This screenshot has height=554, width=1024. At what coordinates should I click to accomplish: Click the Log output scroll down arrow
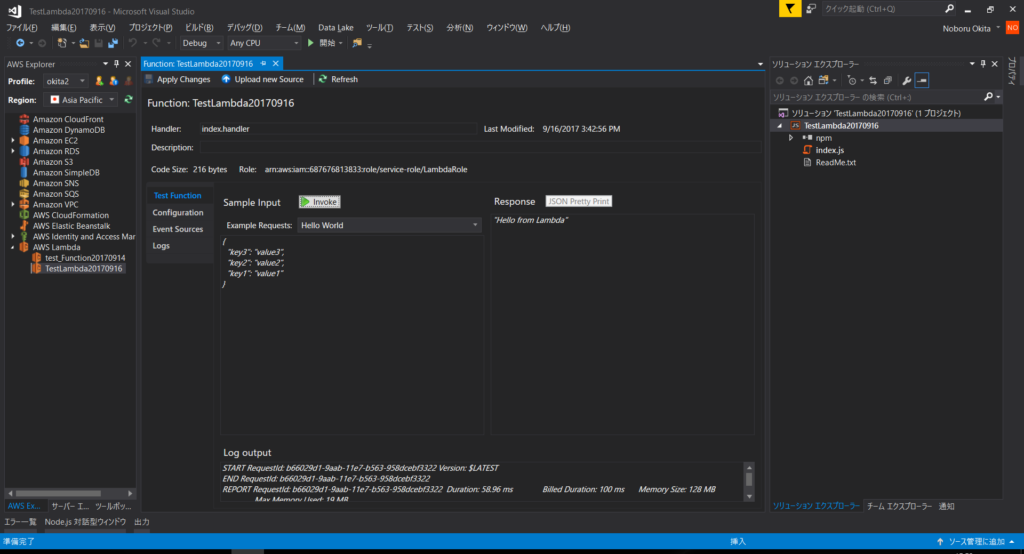pyautogui.click(x=749, y=497)
